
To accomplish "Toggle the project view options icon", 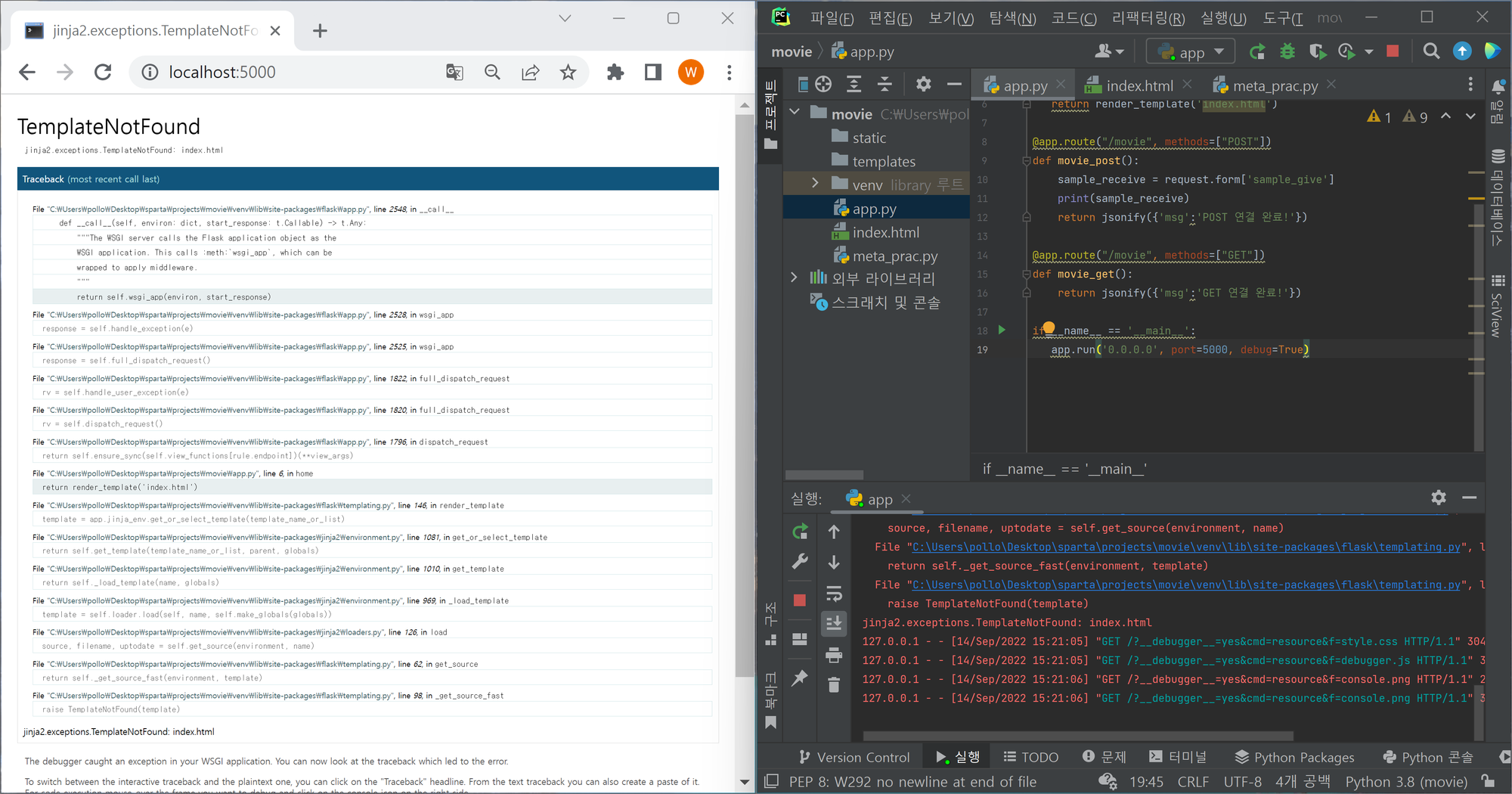I will point(803,84).
